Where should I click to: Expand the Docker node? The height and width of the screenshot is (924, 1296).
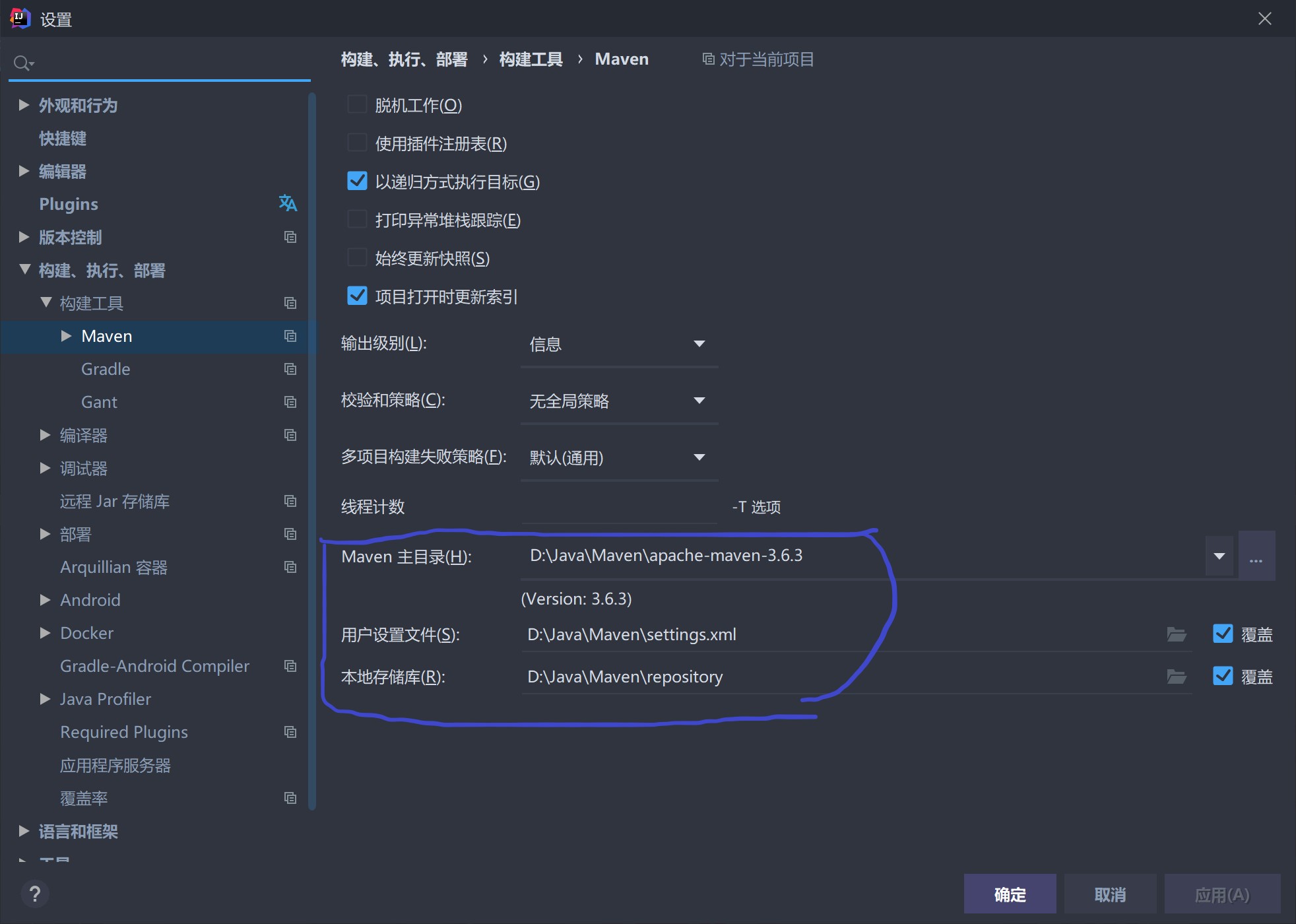click(45, 633)
